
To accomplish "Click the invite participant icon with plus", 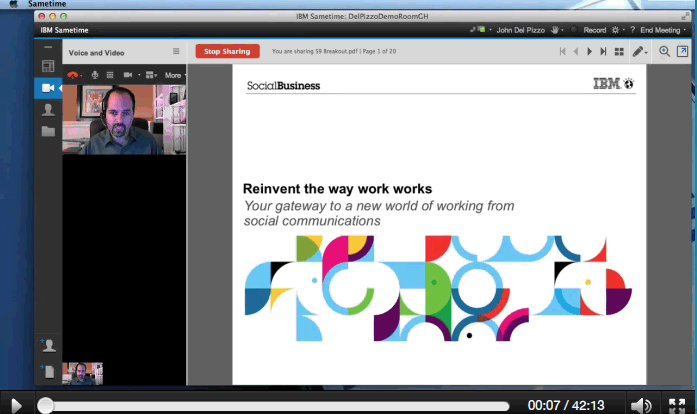I will point(48,345).
